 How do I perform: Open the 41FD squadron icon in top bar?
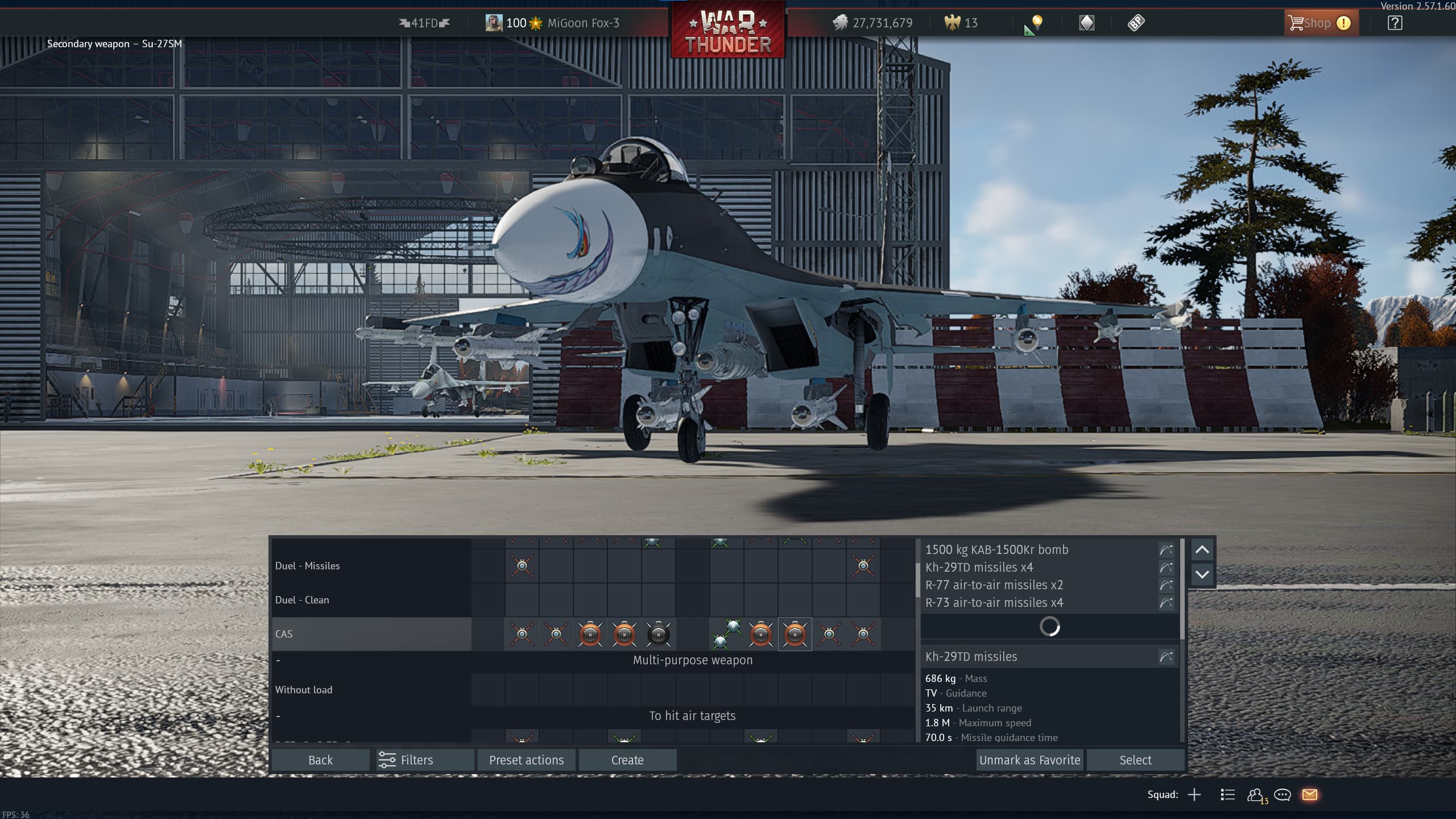pyautogui.click(x=424, y=23)
